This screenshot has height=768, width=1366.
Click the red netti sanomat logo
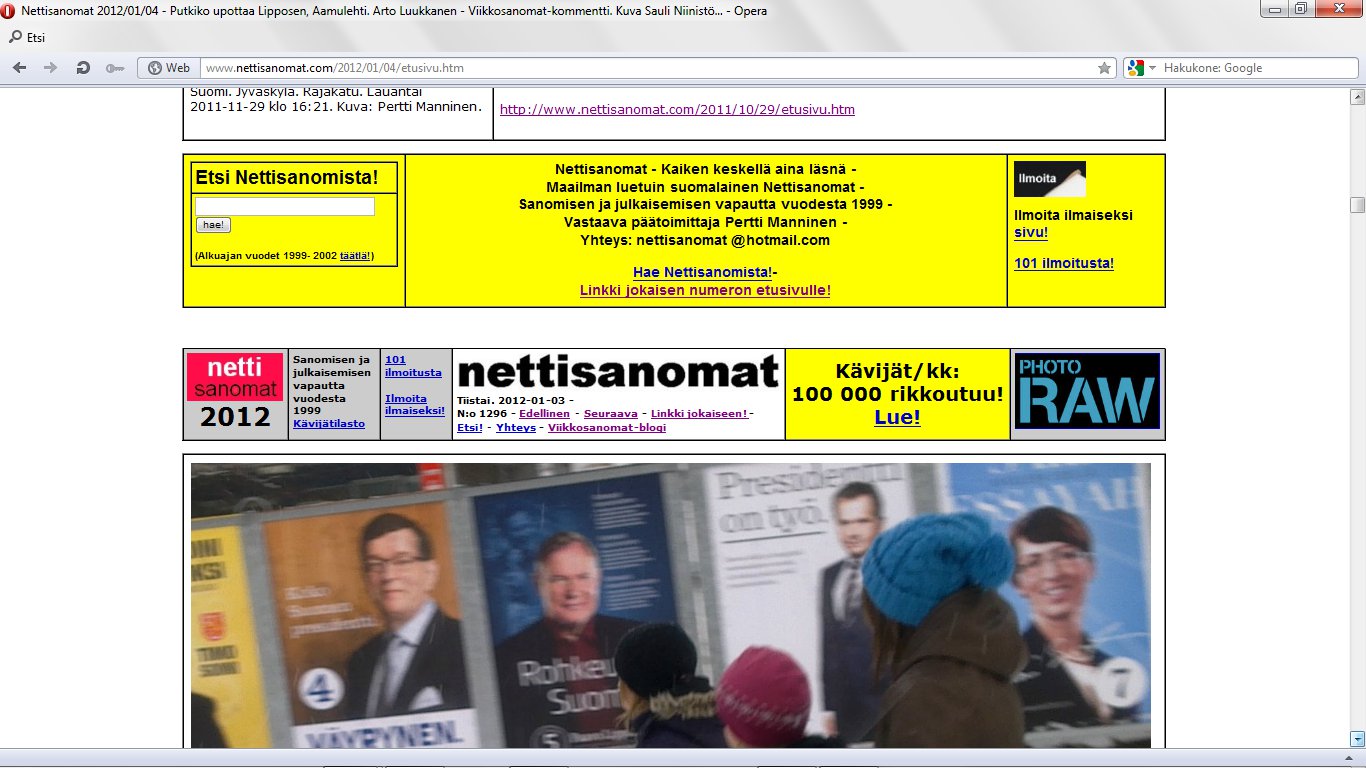[236, 377]
